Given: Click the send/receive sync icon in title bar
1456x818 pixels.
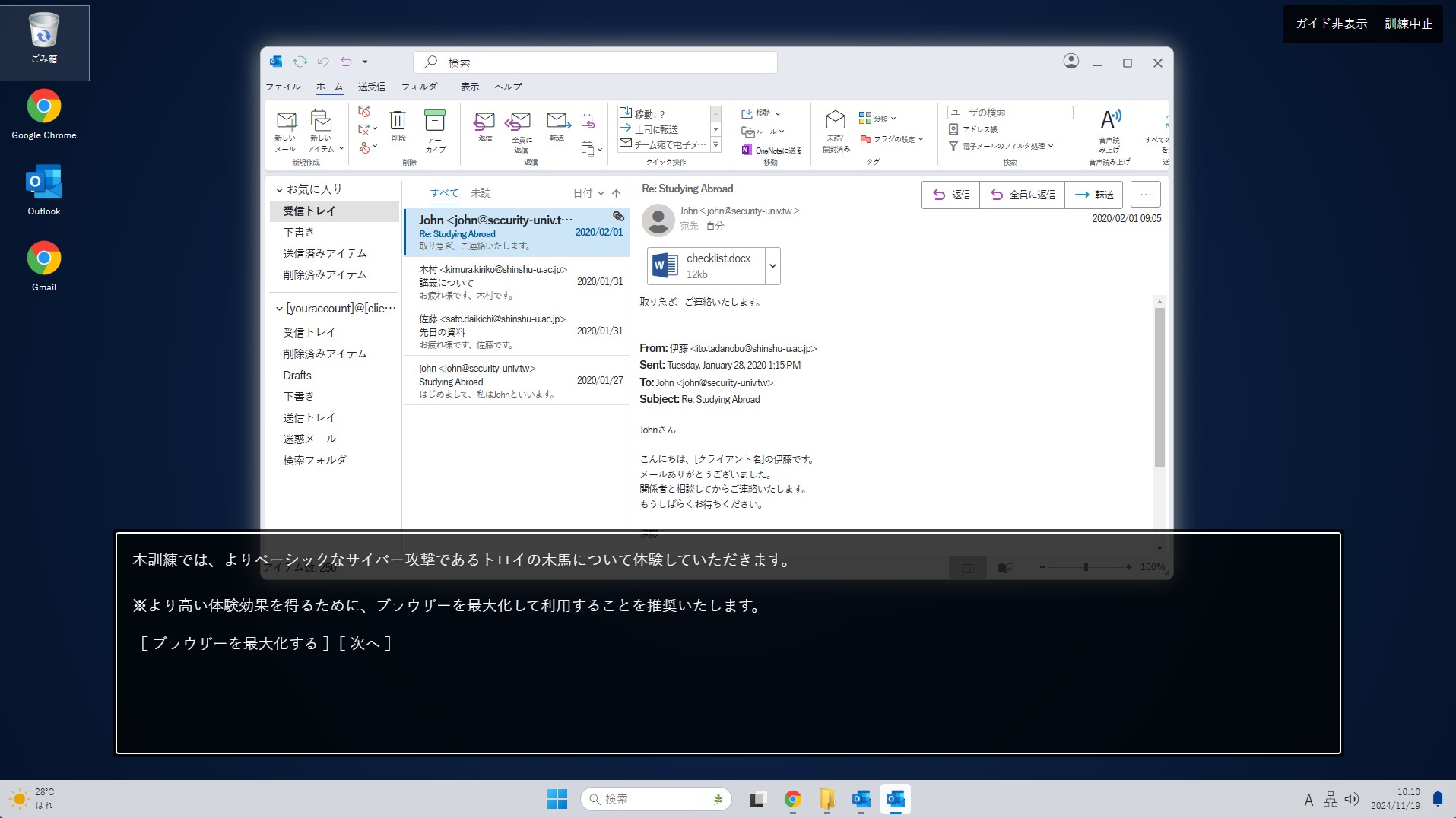Looking at the screenshot, I should point(300,62).
